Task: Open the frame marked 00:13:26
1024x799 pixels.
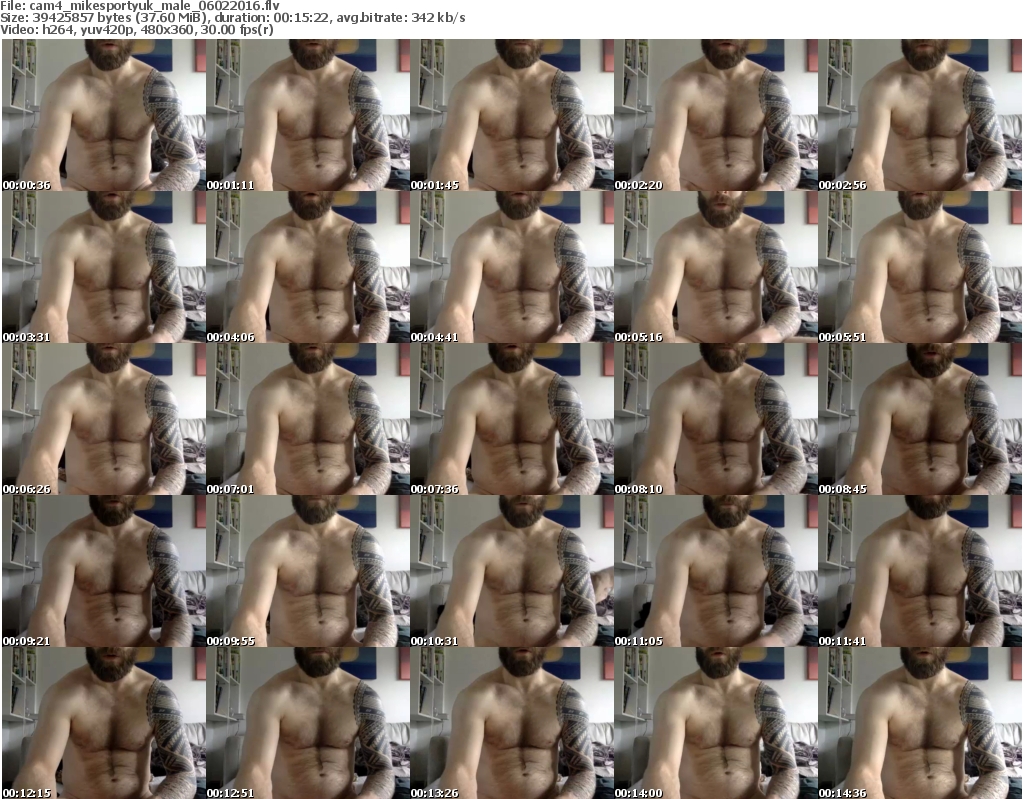Action: coord(512,723)
